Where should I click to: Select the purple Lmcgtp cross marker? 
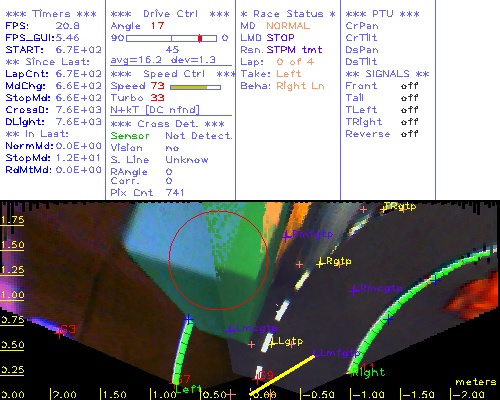point(229,331)
